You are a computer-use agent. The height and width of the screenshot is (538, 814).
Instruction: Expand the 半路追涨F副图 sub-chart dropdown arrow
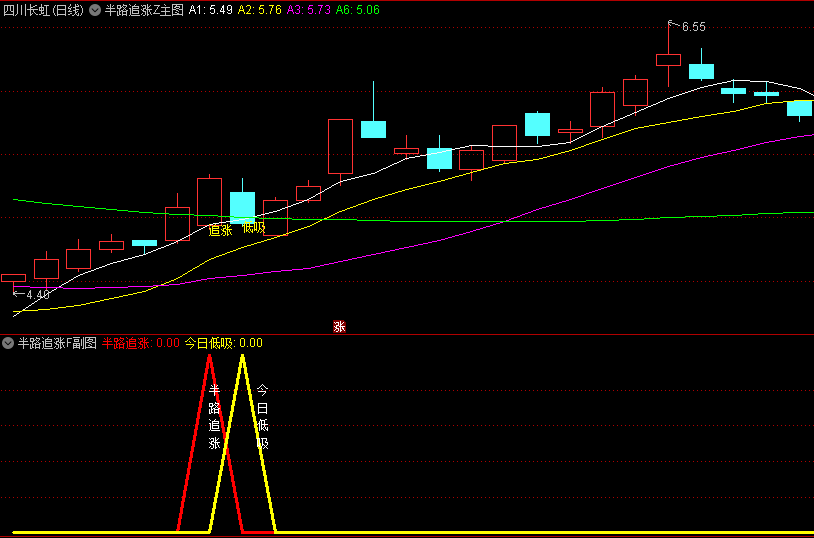coord(9,343)
